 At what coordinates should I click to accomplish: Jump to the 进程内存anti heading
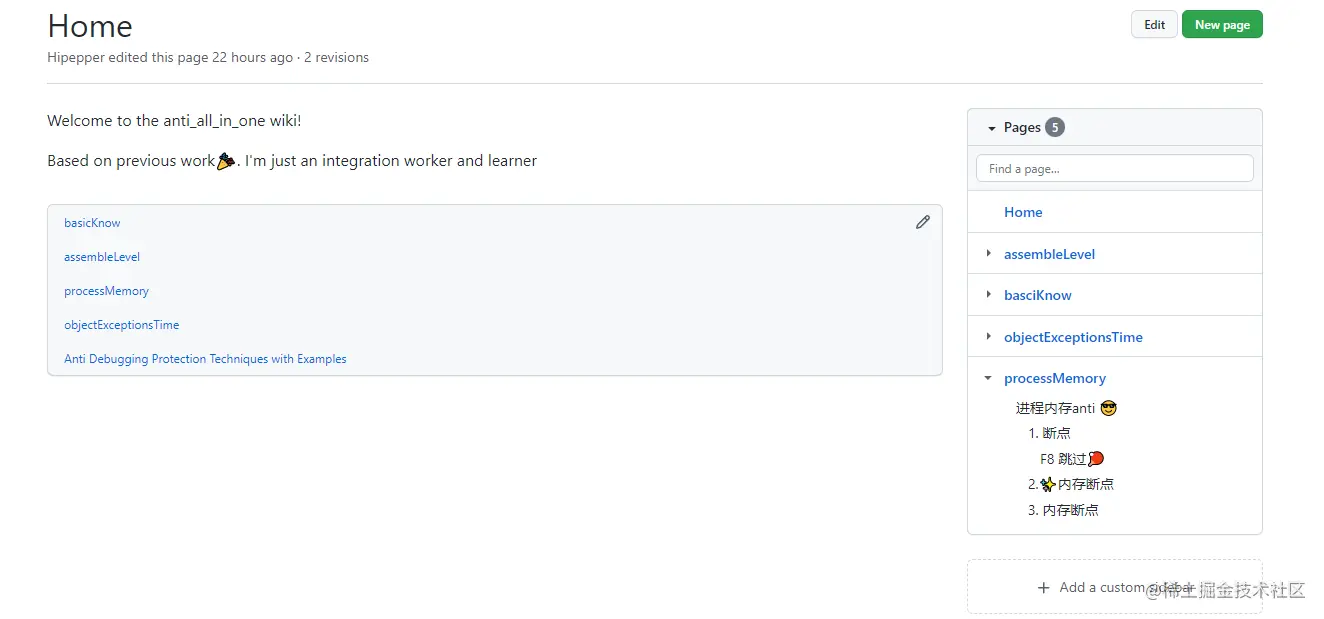click(1056, 408)
